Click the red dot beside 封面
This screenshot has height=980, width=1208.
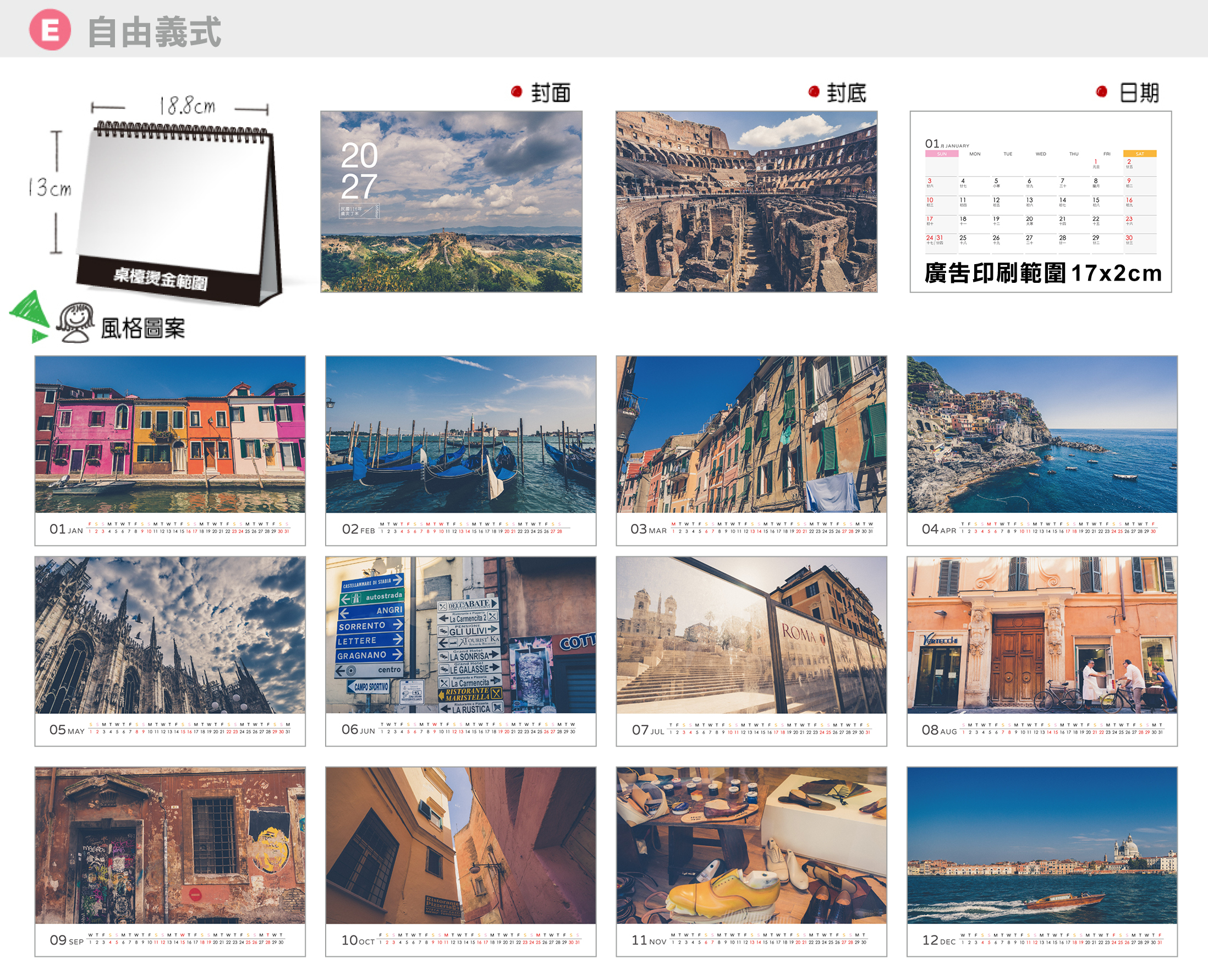click(x=517, y=91)
